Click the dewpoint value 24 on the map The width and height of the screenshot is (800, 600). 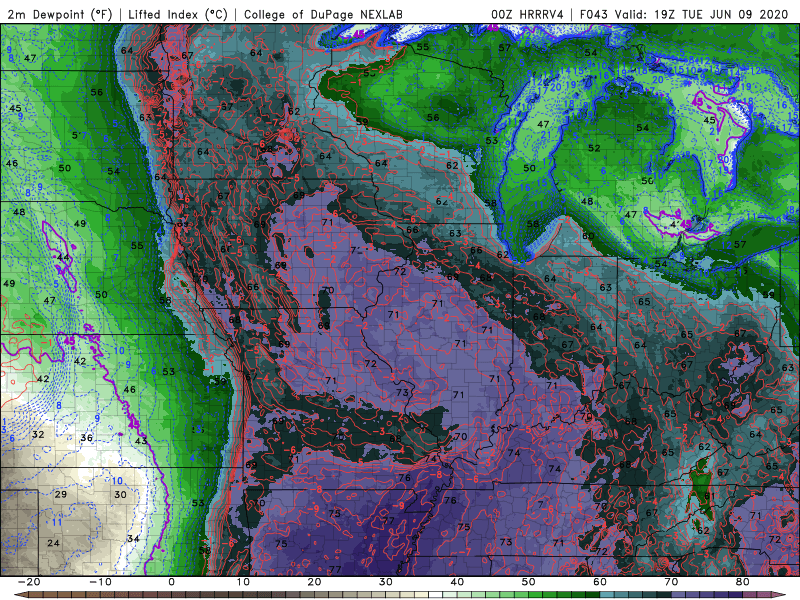click(x=54, y=543)
